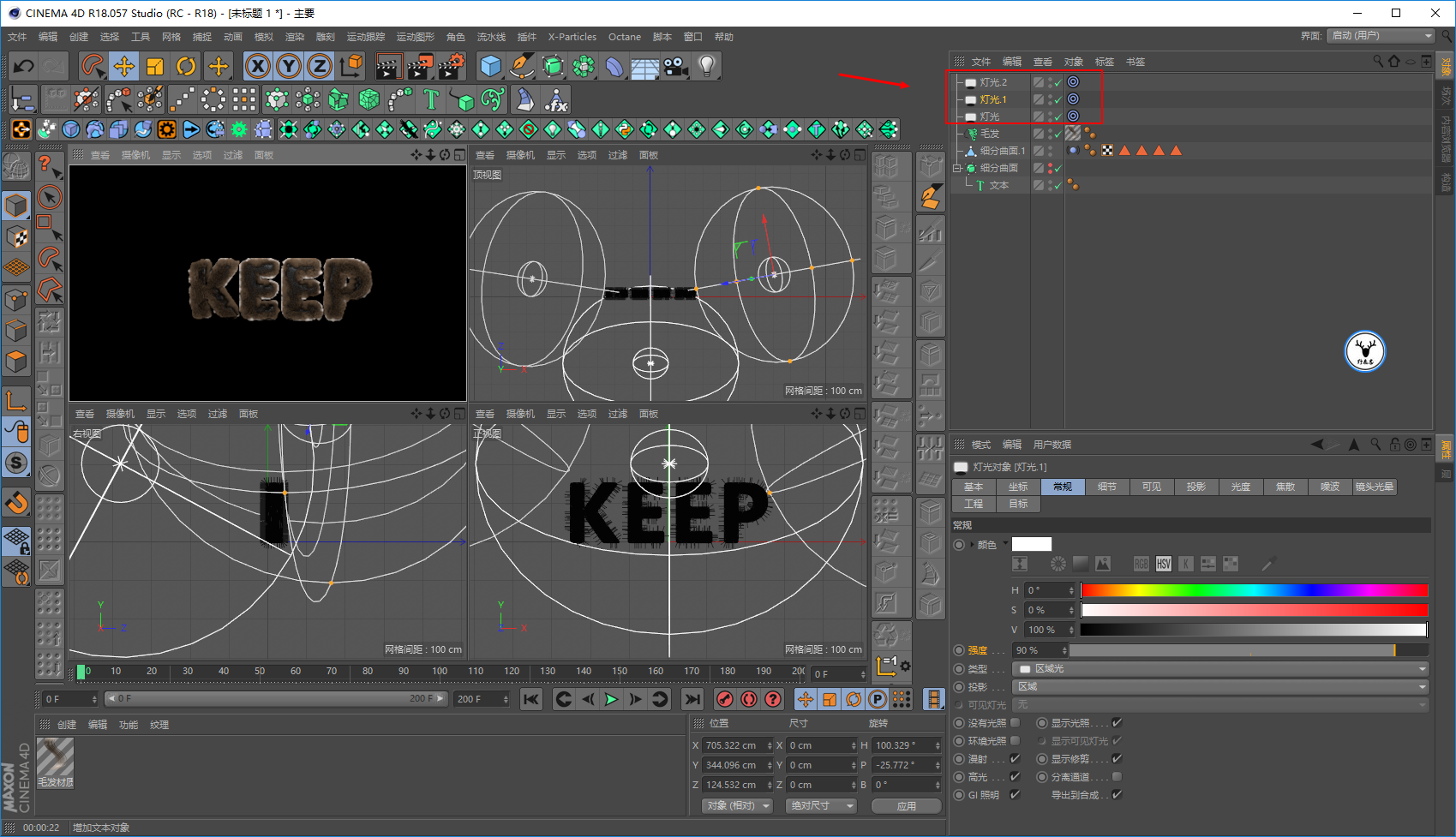The height and width of the screenshot is (837, 1456).
Task: Enable the 没有光照 checkbox
Action: [x=1016, y=723]
